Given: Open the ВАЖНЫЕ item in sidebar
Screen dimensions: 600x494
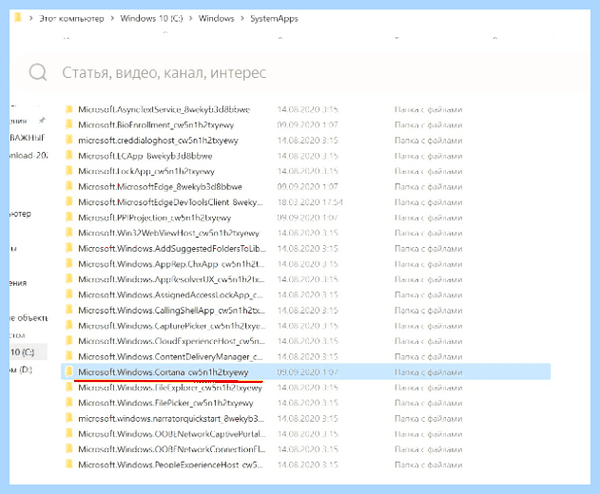Looking at the screenshot, I should click(27, 138).
